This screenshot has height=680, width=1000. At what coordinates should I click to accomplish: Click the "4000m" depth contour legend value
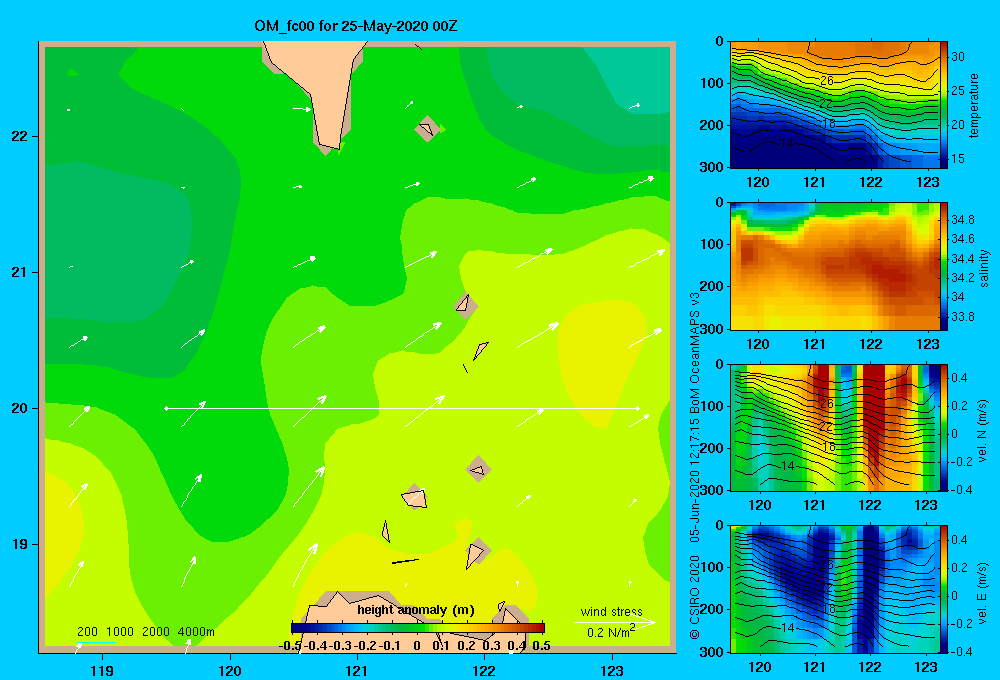tap(196, 632)
